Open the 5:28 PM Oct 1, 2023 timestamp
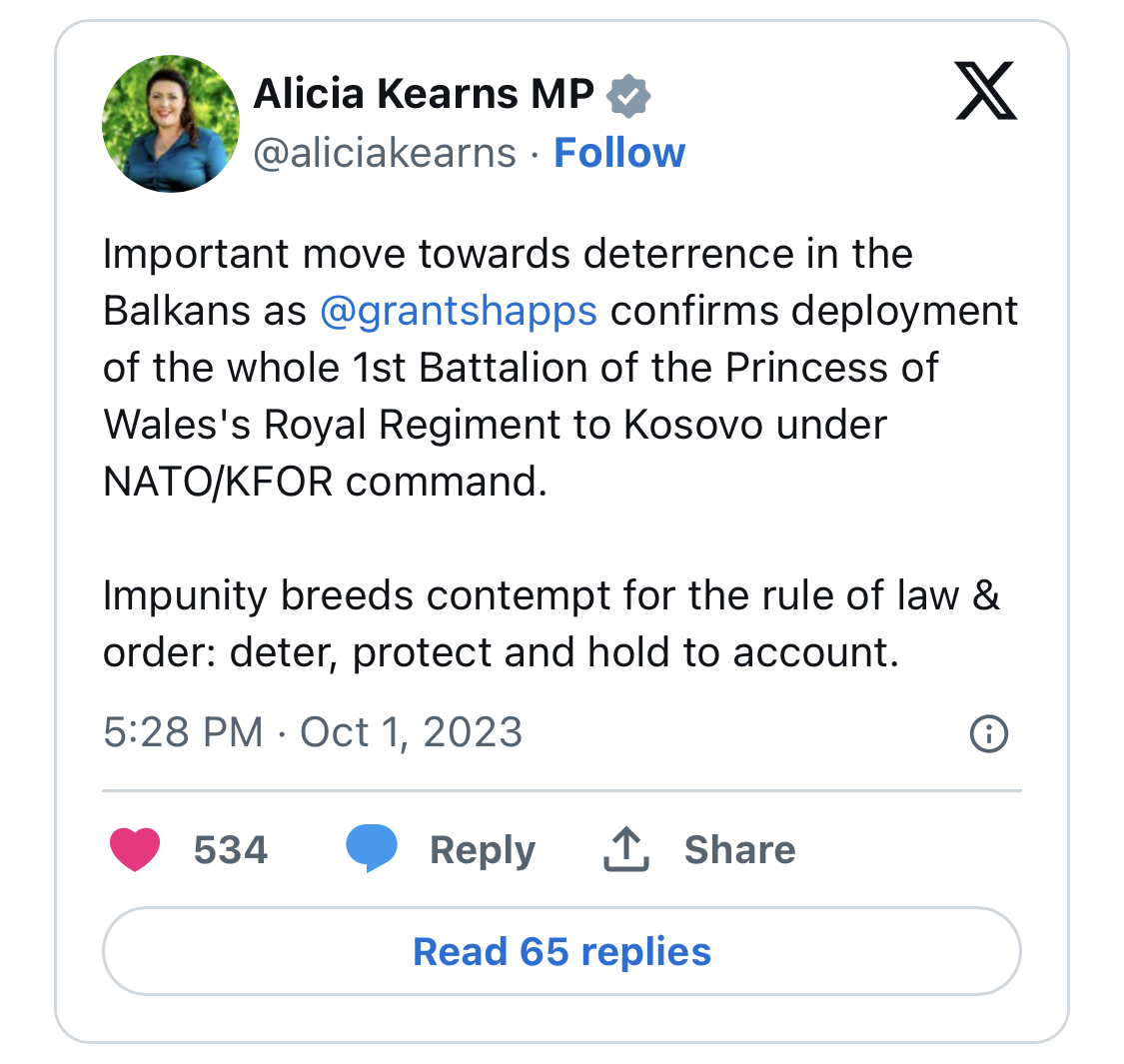Viewport: 1124px width, 1064px height. (313, 732)
